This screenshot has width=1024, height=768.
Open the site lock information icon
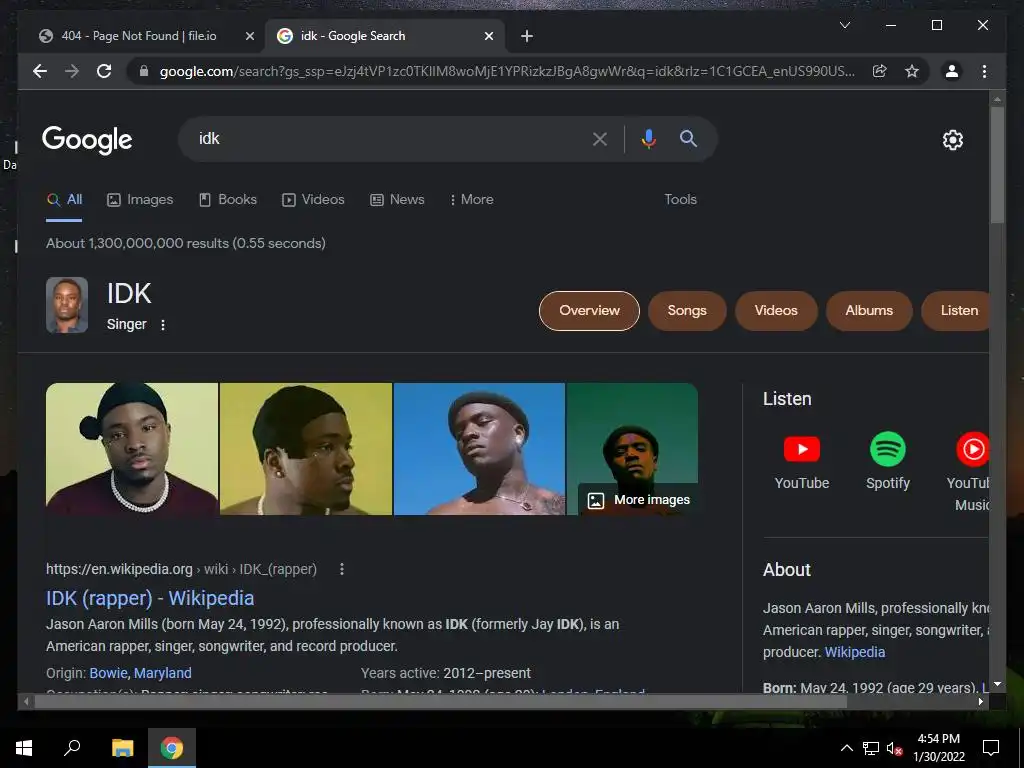click(x=144, y=71)
